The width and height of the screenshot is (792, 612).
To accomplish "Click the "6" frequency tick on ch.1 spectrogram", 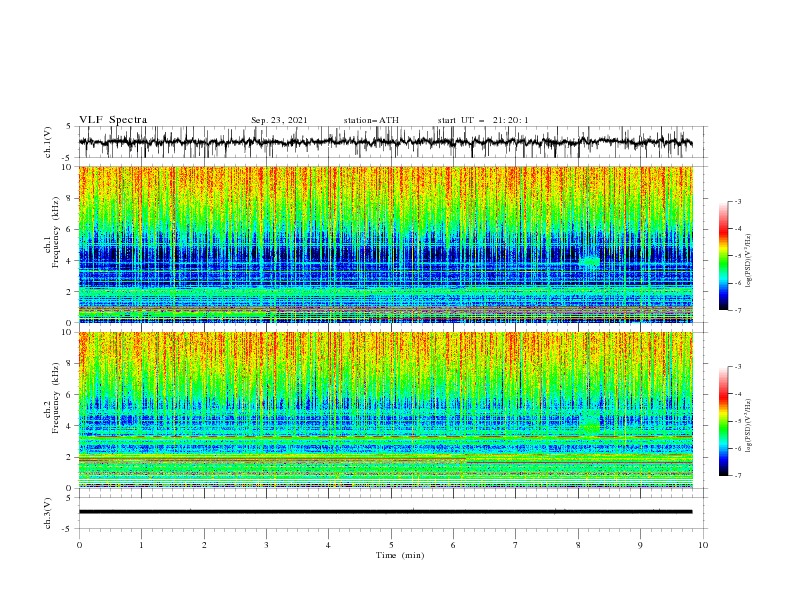I will pyautogui.click(x=70, y=230).
